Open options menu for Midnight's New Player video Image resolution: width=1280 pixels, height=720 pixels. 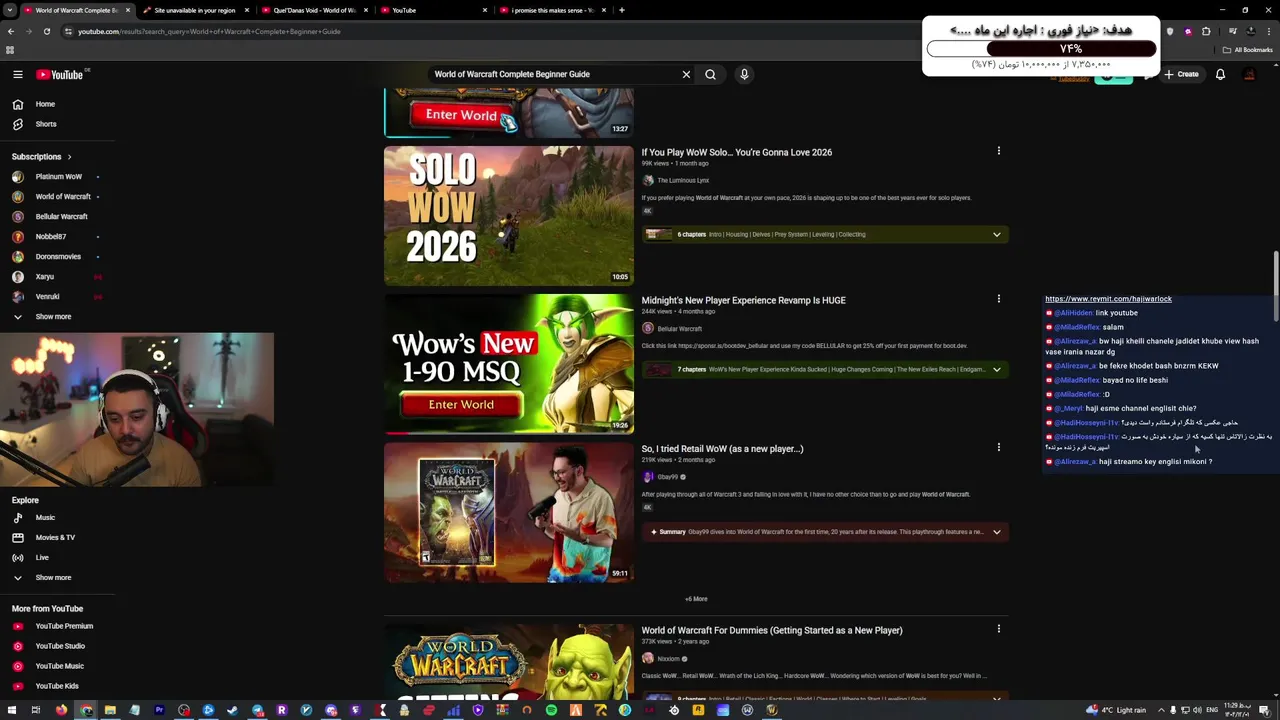pos(998,299)
